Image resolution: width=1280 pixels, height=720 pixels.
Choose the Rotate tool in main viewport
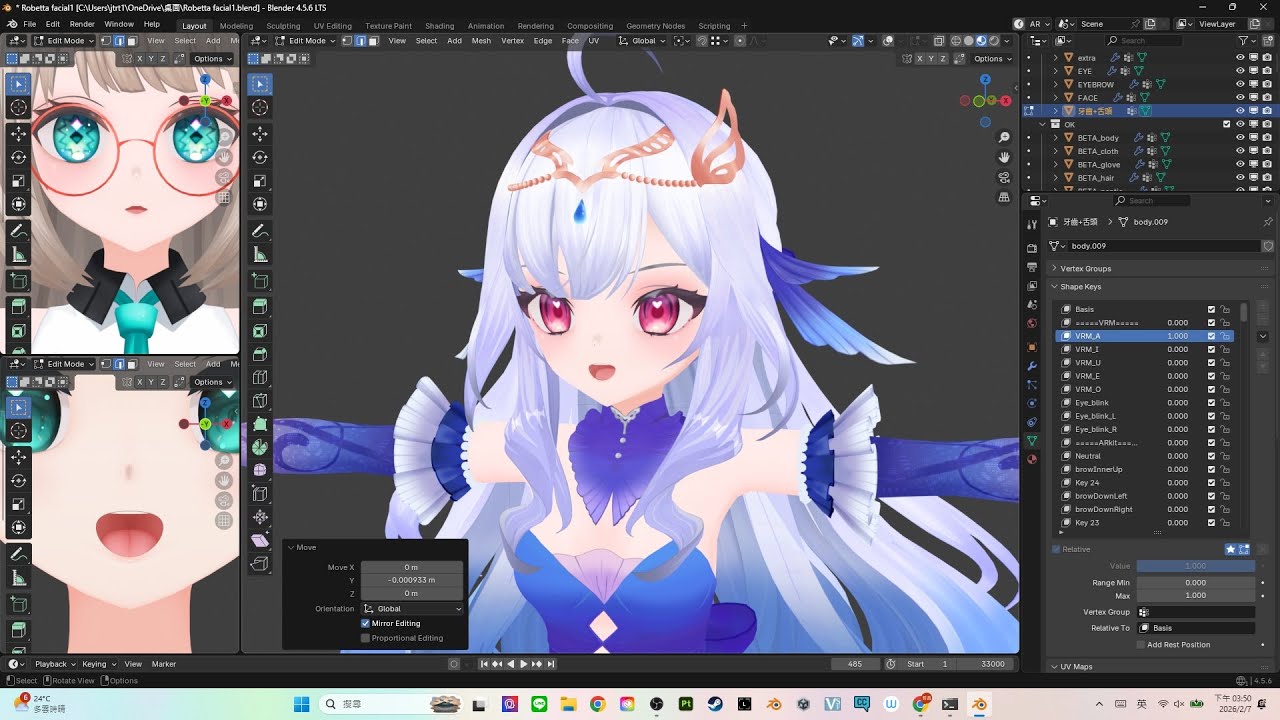(x=260, y=157)
